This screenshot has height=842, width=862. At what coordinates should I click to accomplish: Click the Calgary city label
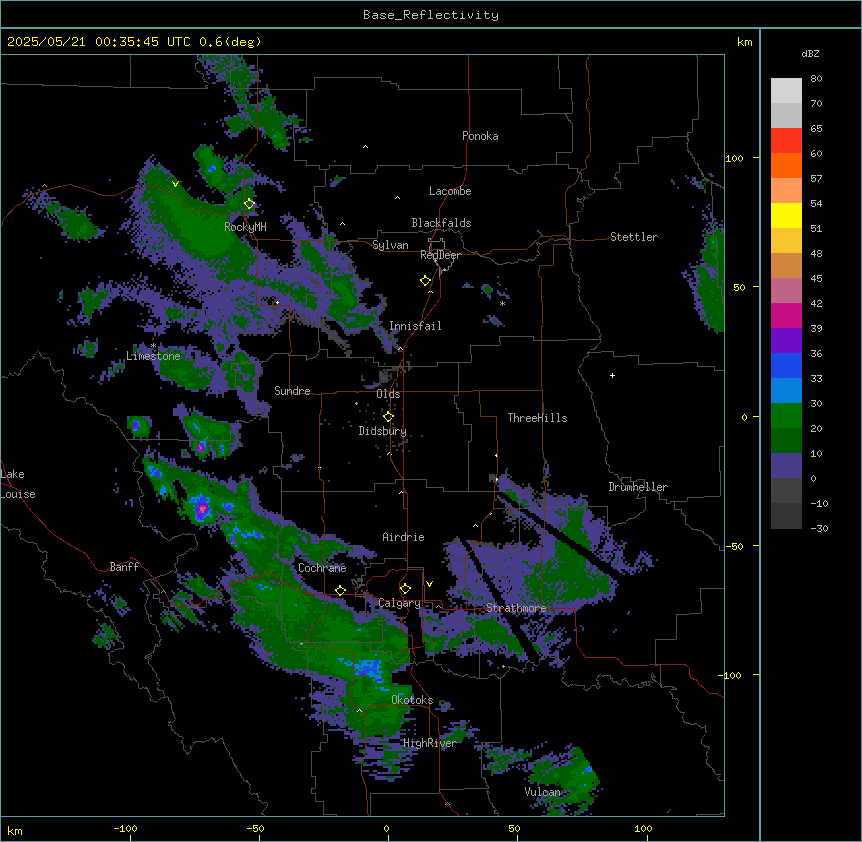(x=399, y=603)
